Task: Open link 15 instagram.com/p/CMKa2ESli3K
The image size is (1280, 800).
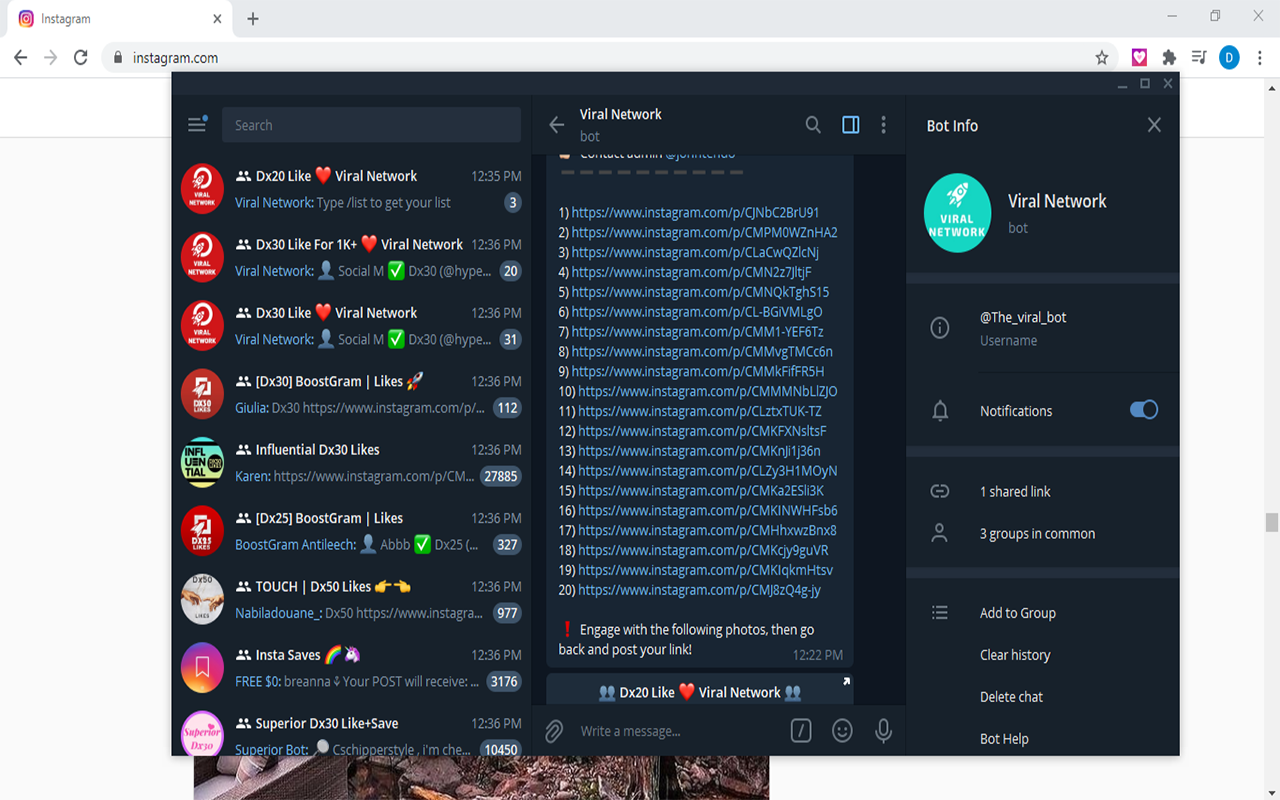Action: coord(701,490)
